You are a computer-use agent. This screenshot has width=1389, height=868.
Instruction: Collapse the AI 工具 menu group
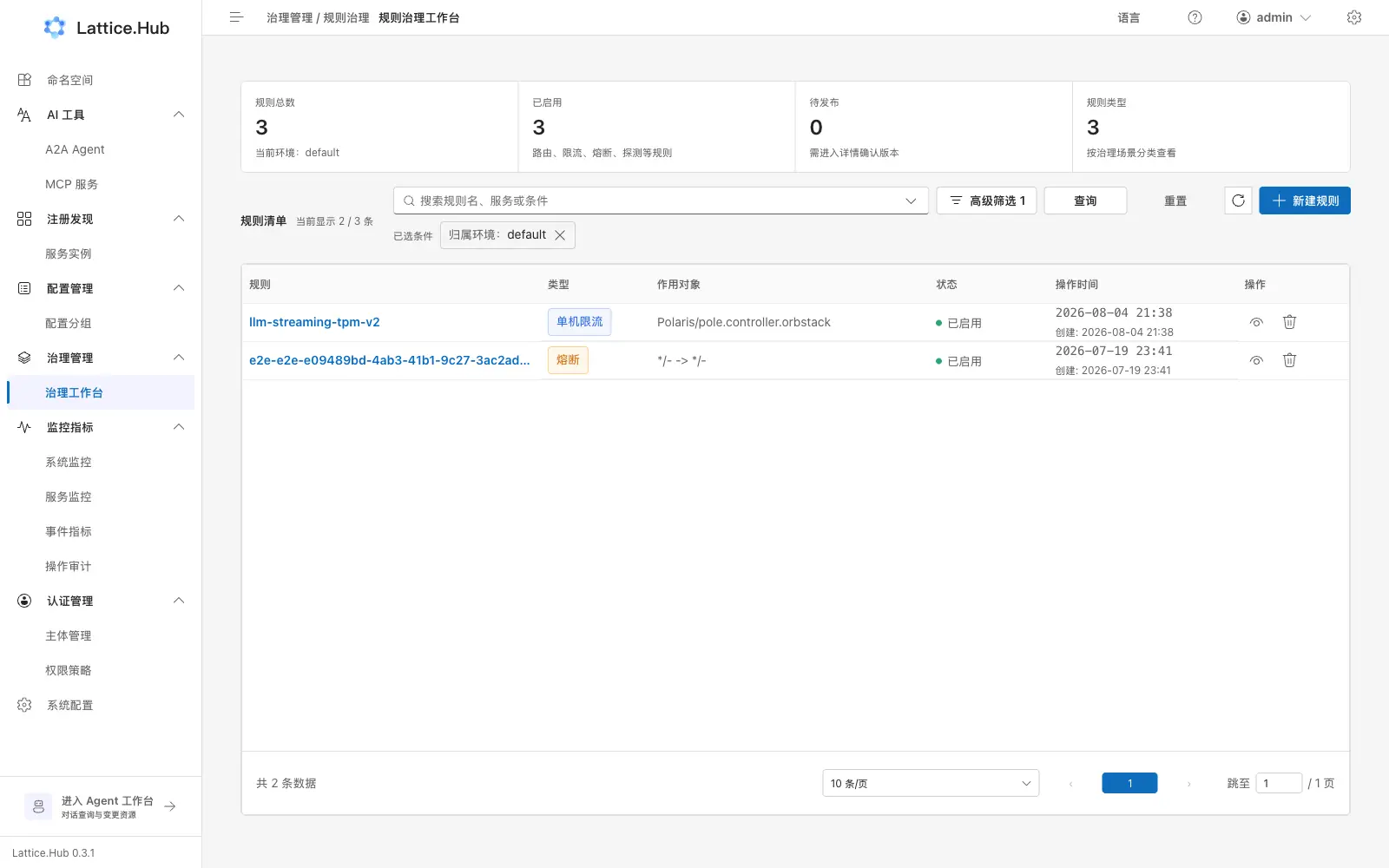tap(179, 115)
